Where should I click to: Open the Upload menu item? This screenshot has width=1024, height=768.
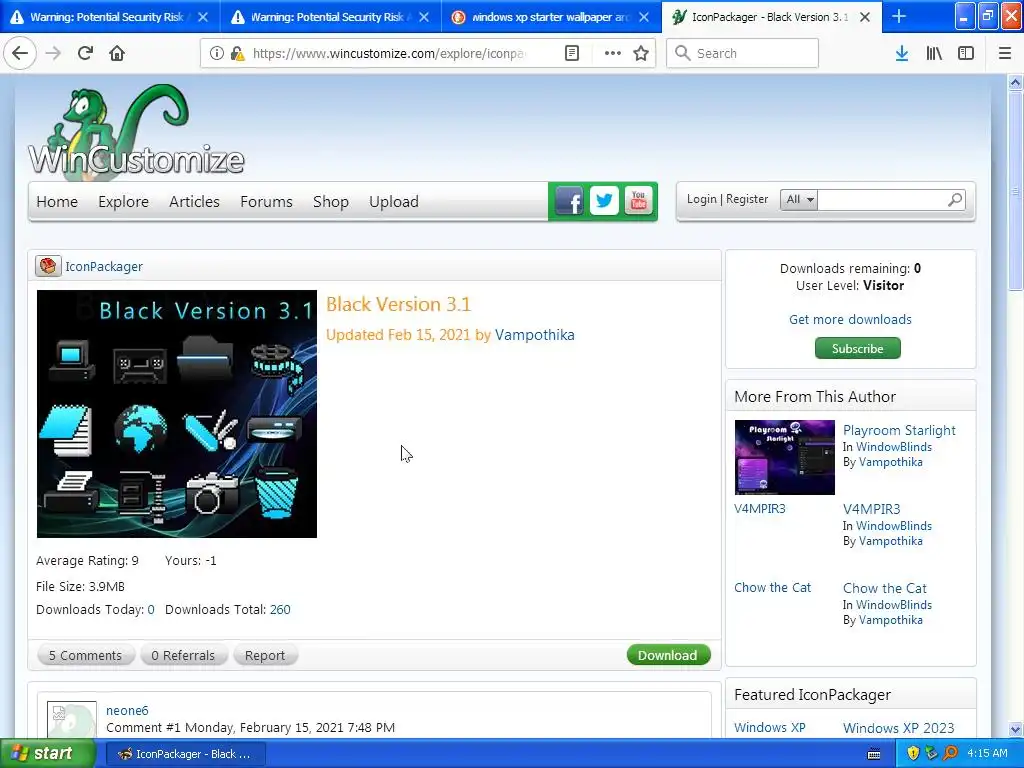394,202
